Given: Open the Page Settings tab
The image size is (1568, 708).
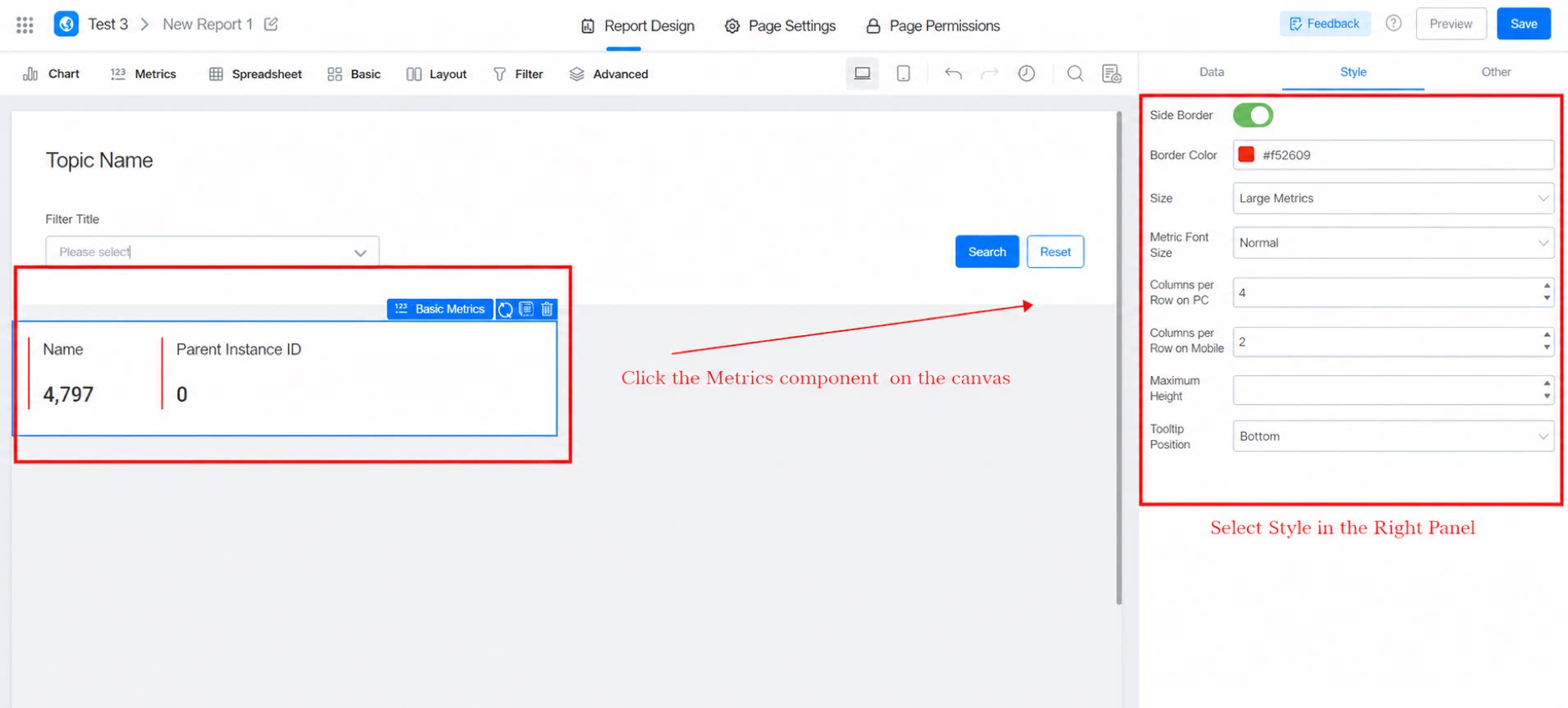Looking at the screenshot, I should point(780,25).
